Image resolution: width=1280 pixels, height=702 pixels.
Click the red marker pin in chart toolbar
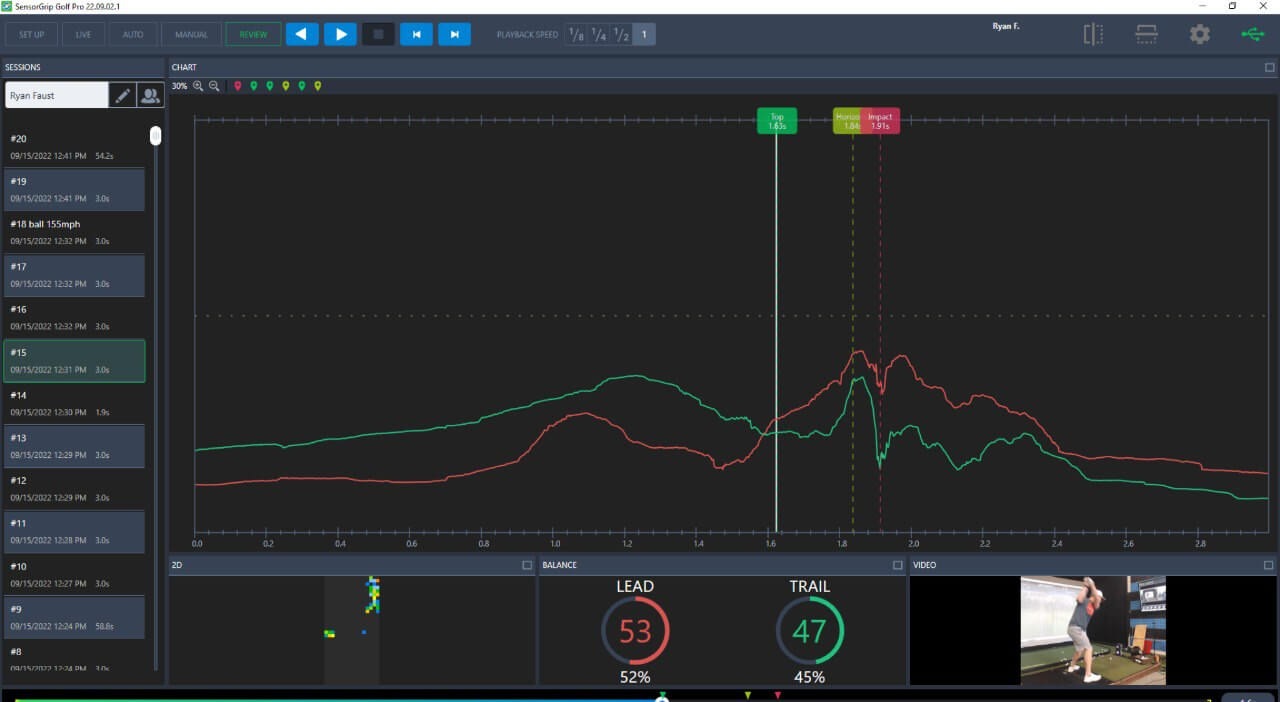click(x=238, y=87)
